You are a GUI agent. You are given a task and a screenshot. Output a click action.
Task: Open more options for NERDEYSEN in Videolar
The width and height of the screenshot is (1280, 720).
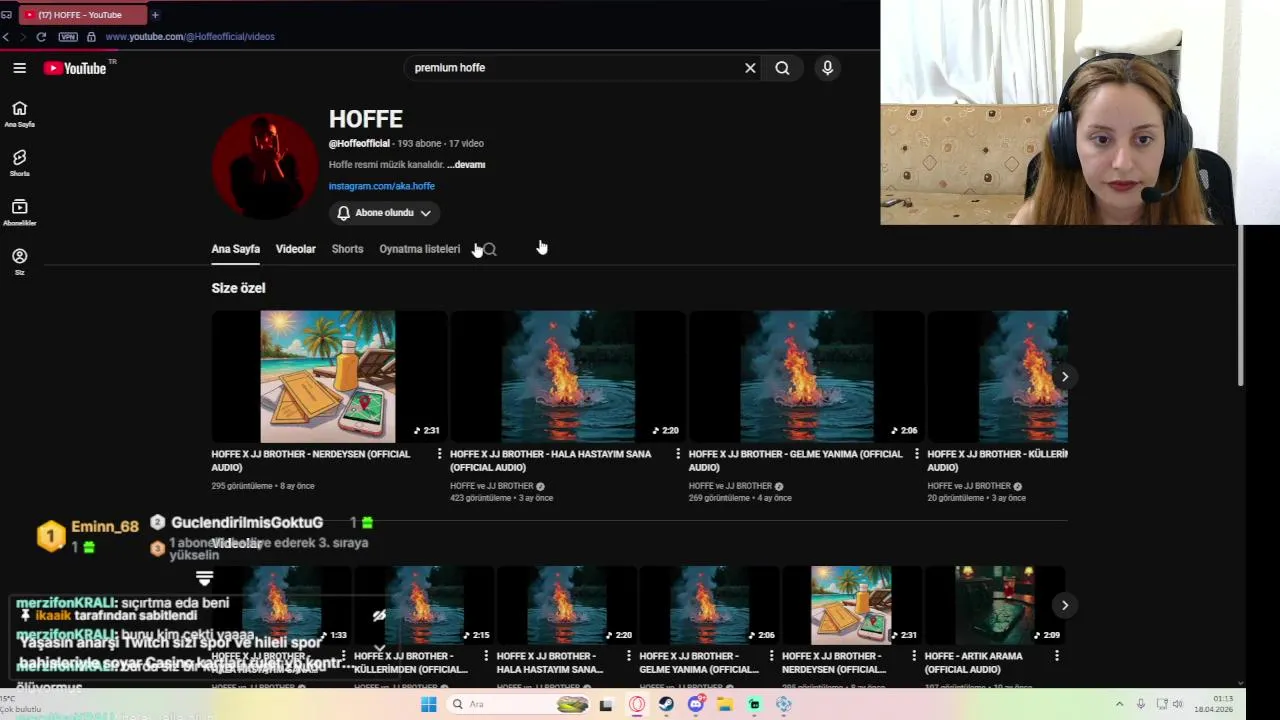point(914,656)
